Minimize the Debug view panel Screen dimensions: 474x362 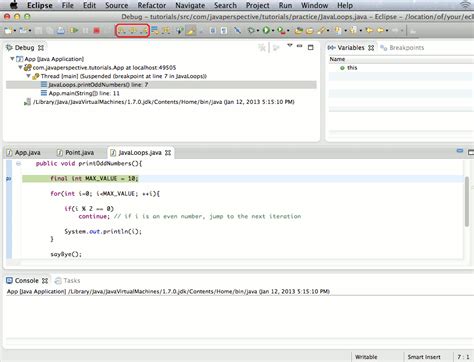pyautogui.click(x=300, y=46)
